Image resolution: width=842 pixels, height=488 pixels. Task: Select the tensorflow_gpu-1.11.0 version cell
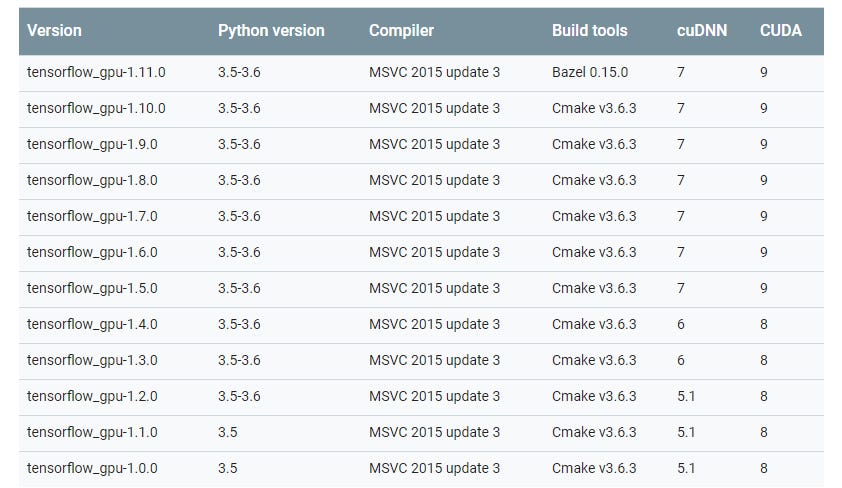click(x=96, y=72)
